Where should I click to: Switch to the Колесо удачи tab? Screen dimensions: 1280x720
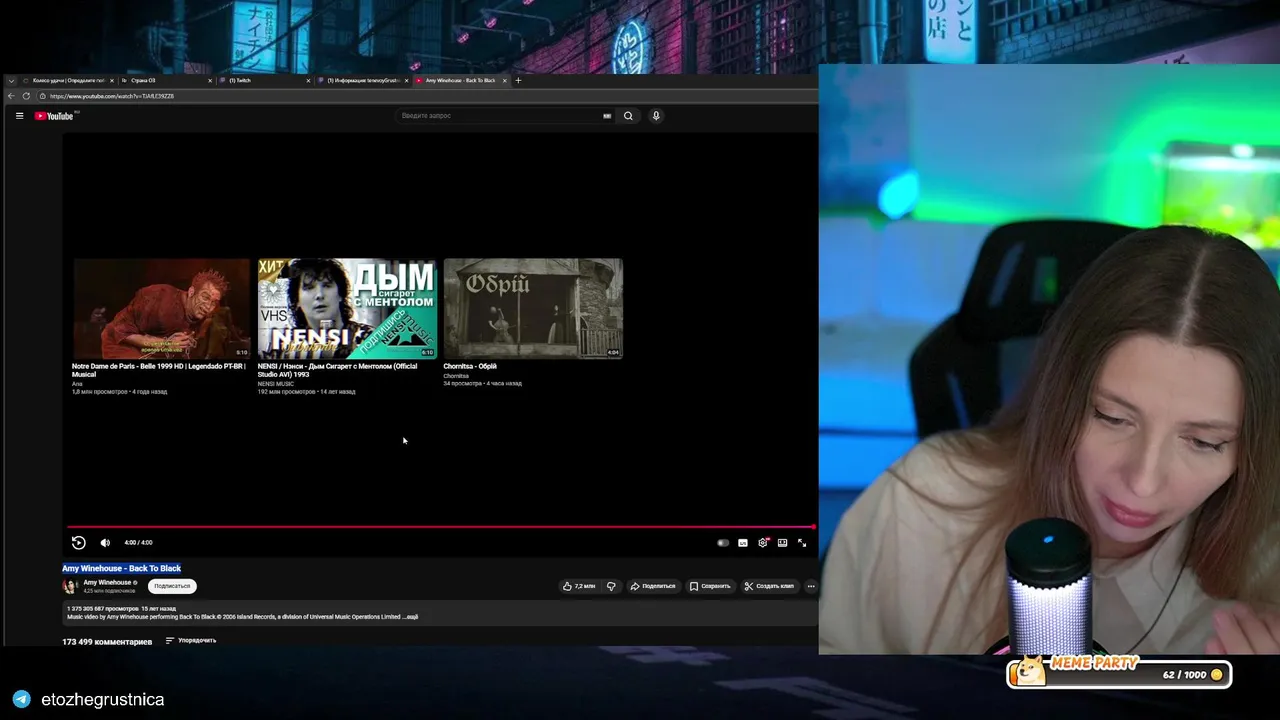[x=68, y=80]
